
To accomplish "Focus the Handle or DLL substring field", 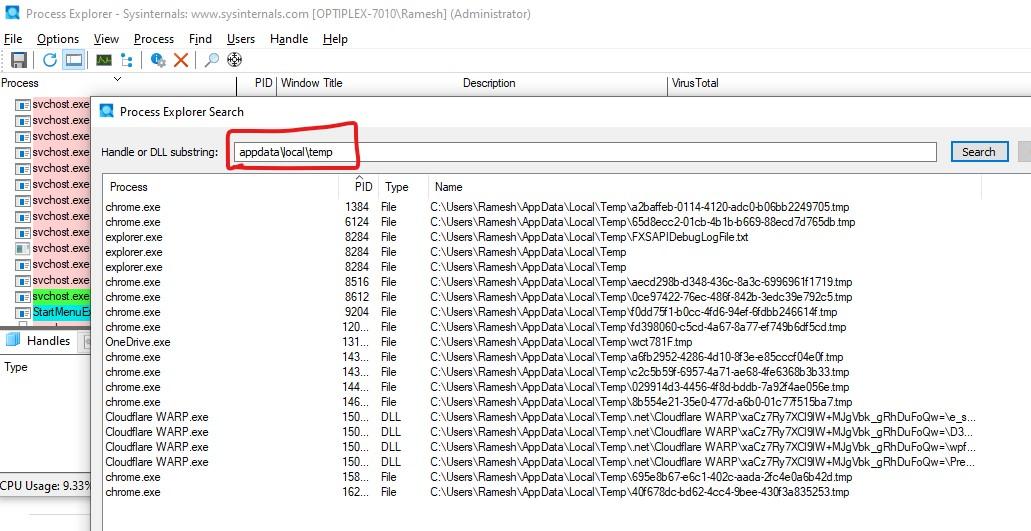I will point(584,152).
